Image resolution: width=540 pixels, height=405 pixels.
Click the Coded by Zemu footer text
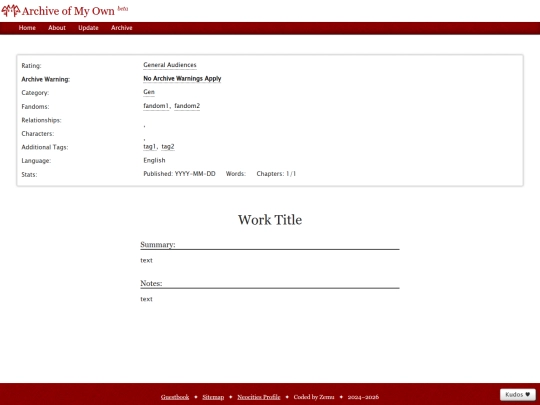click(x=314, y=397)
